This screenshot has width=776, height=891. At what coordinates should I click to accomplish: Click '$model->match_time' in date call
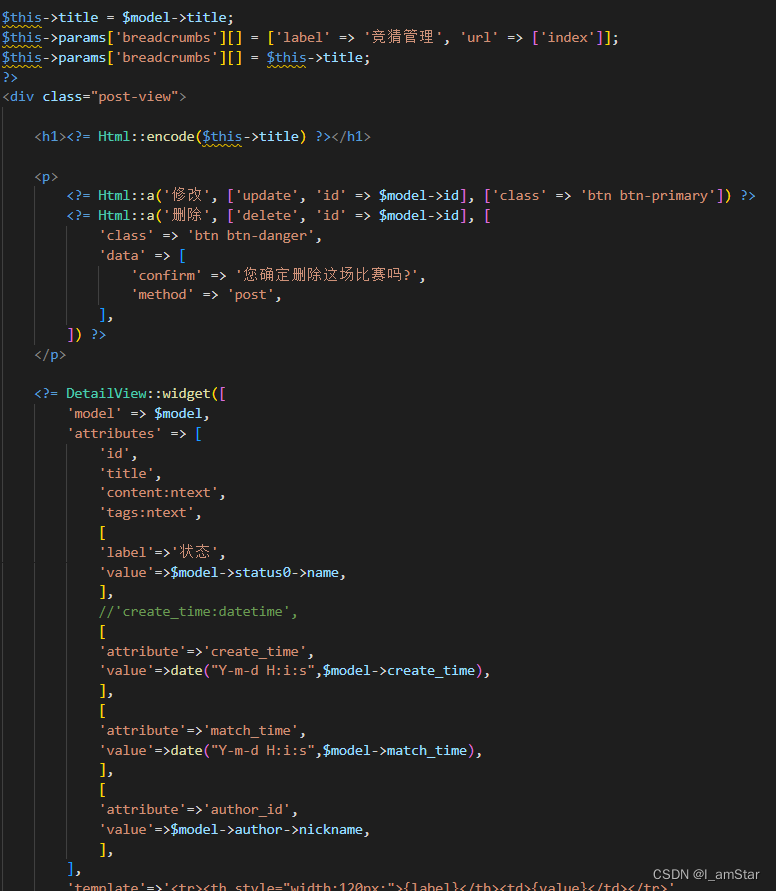coord(395,750)
